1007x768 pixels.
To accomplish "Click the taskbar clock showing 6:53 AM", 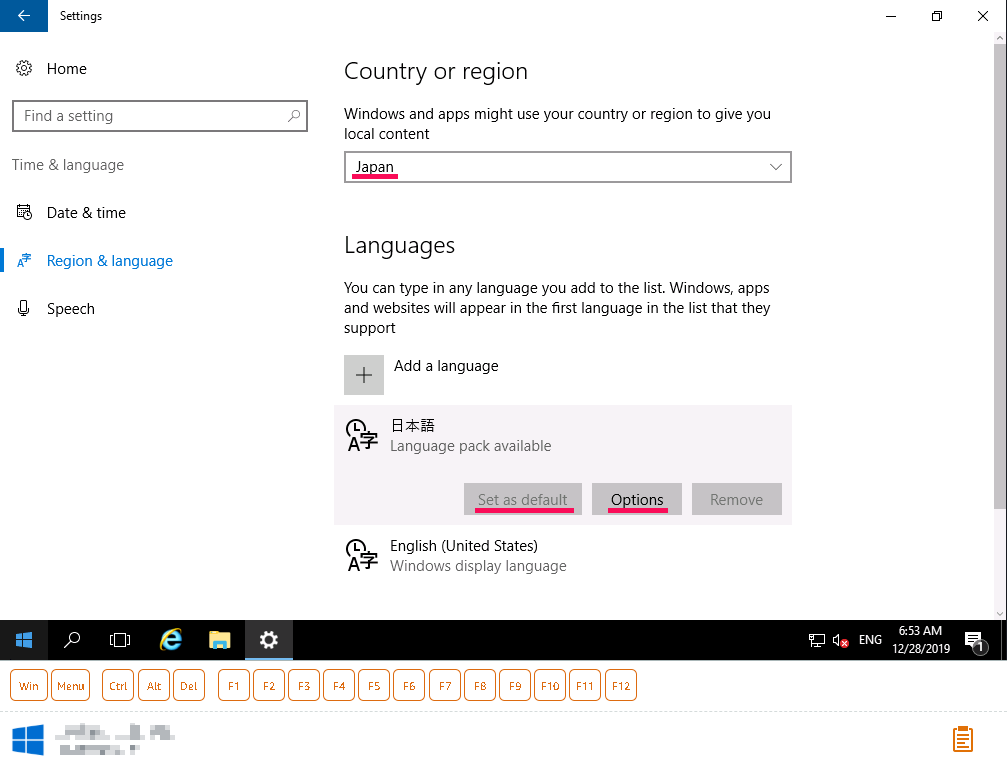I will pyautogui.click(x=921, y=640).
